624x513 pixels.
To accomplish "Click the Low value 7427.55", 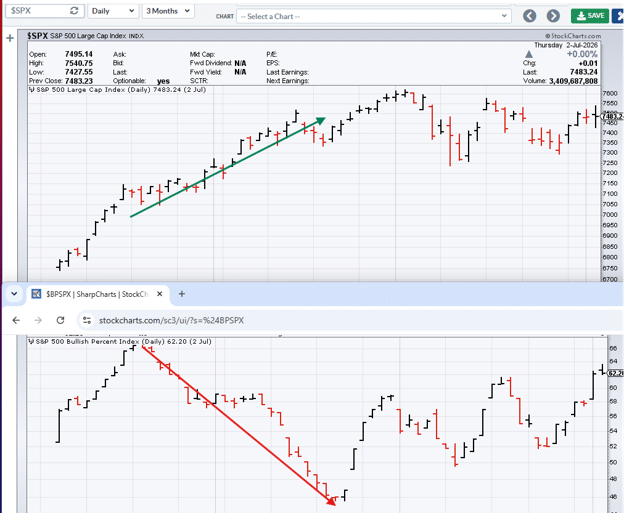I will (79, 72).
